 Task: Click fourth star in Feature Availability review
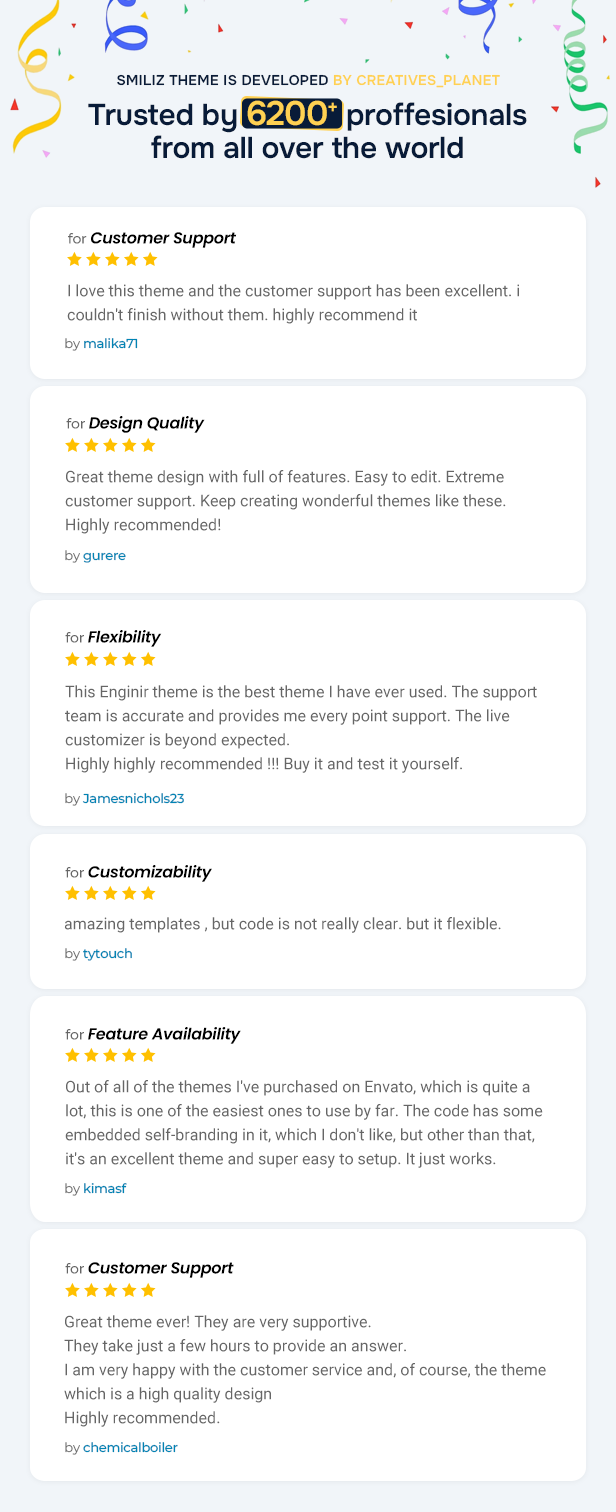(129, 1056)
